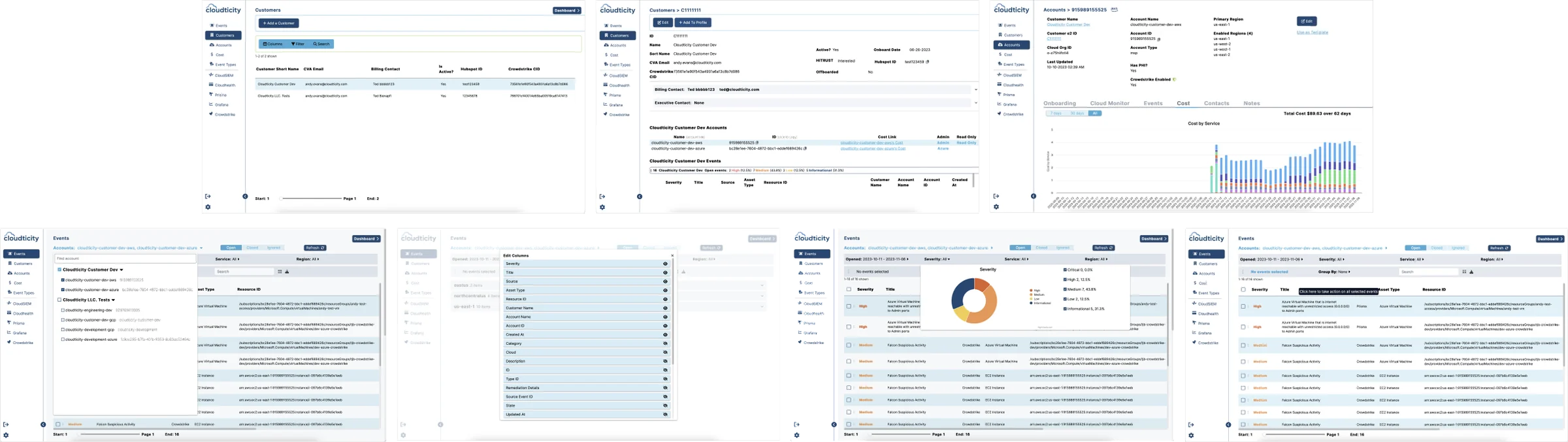1568x442 pixels.
Task: Expand Billing Contact row chevron
Action: (x=976, y=89)
